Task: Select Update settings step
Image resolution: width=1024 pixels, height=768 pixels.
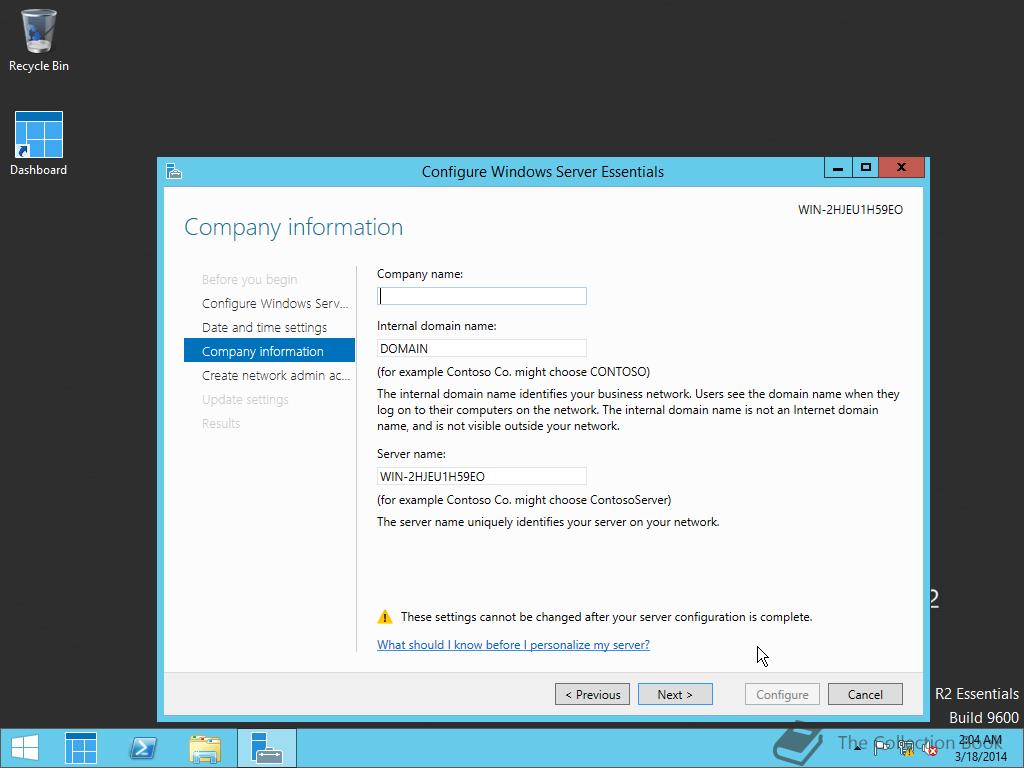Action: point(245,400)
